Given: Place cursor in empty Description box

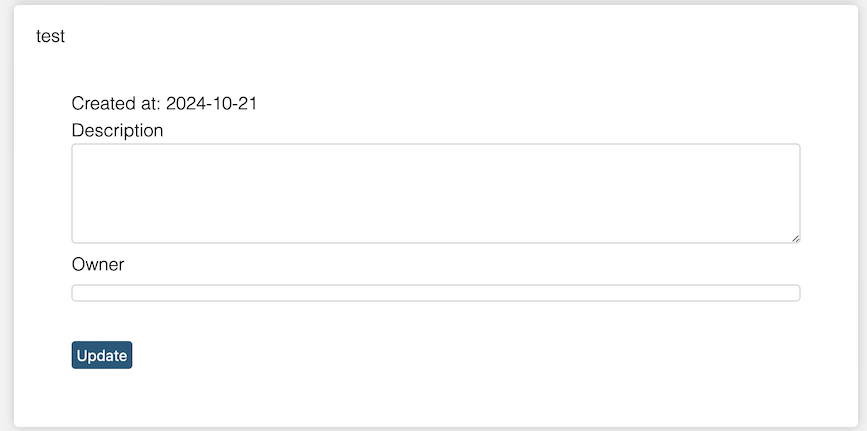Looking at the screenshot, I should click(436, 193).
